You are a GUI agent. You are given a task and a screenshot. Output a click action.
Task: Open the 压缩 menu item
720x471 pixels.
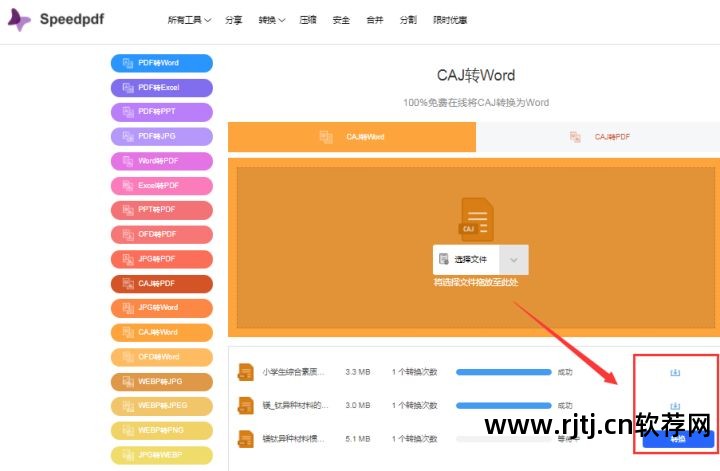point(308,20)
